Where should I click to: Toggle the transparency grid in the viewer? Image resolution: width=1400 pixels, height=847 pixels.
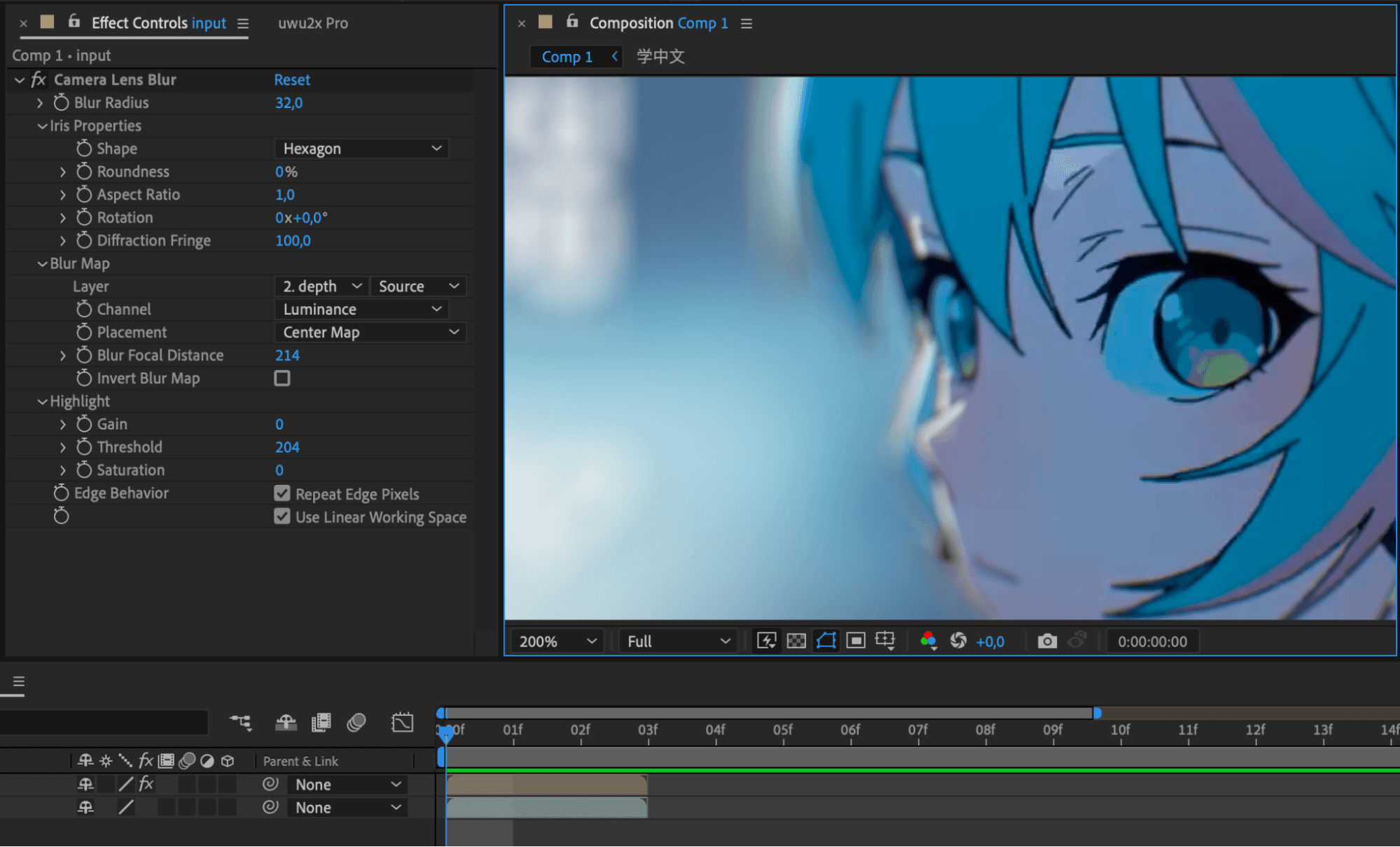point(796,640)
